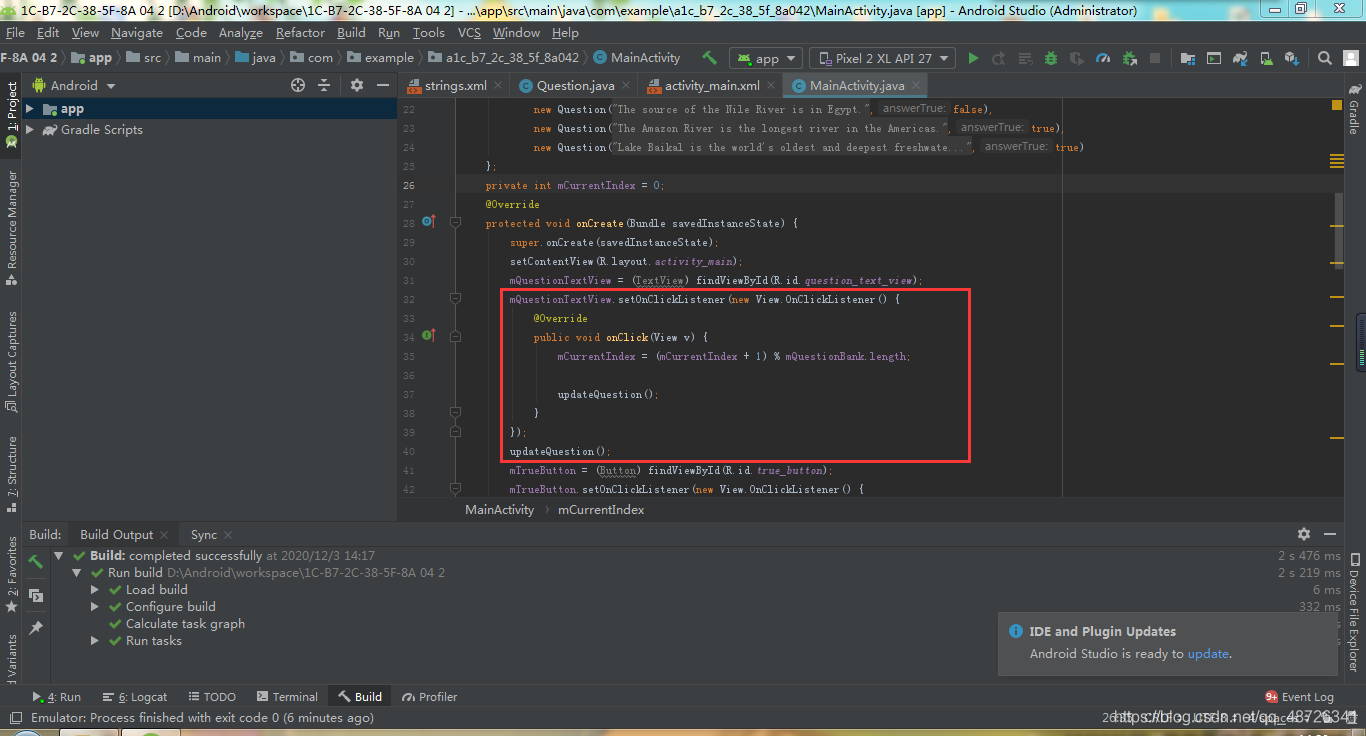1366x736 pixels.
Task: Open the VCS menu
Action: click(x=469, y=32)
